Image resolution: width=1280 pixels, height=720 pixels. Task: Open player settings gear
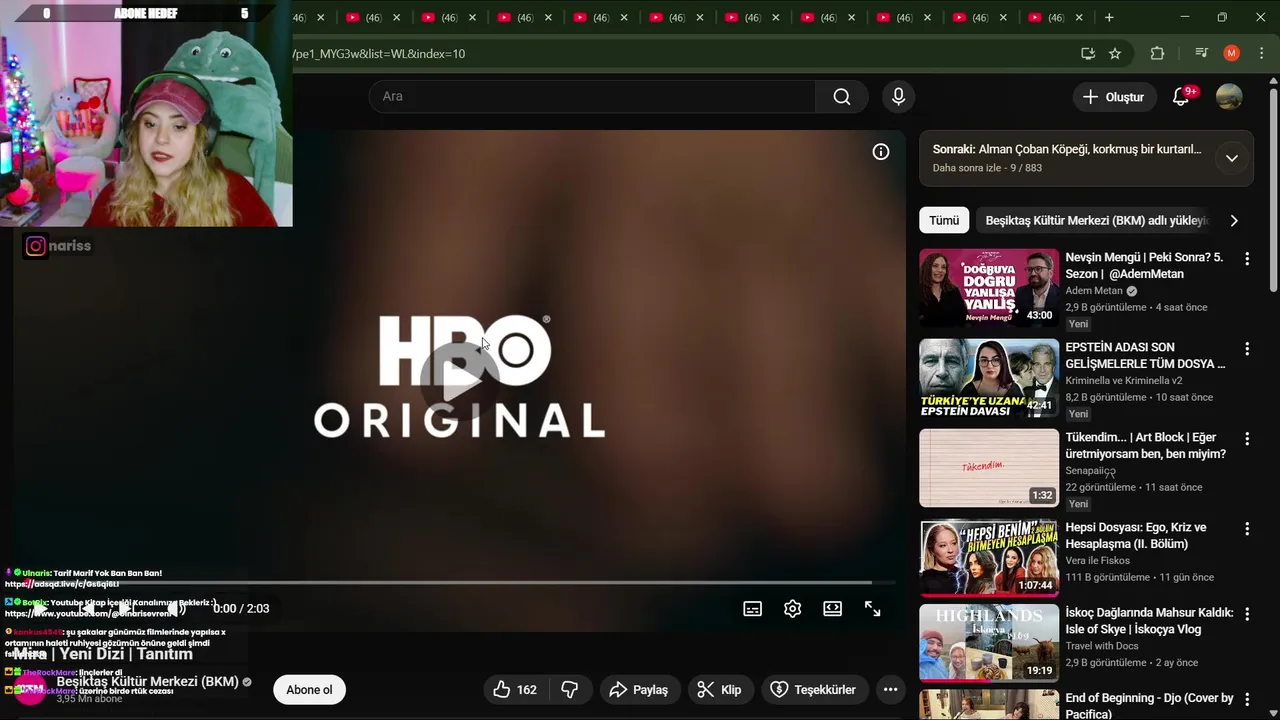point(792,608)
